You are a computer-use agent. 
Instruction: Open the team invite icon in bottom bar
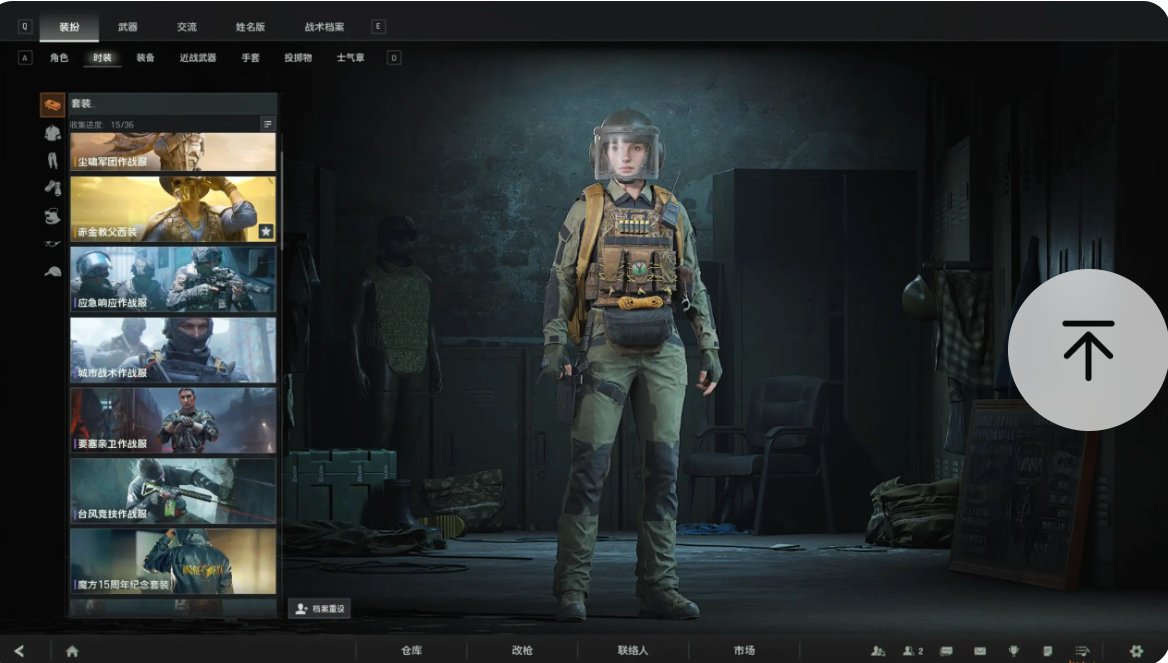(x=878, y=651)
